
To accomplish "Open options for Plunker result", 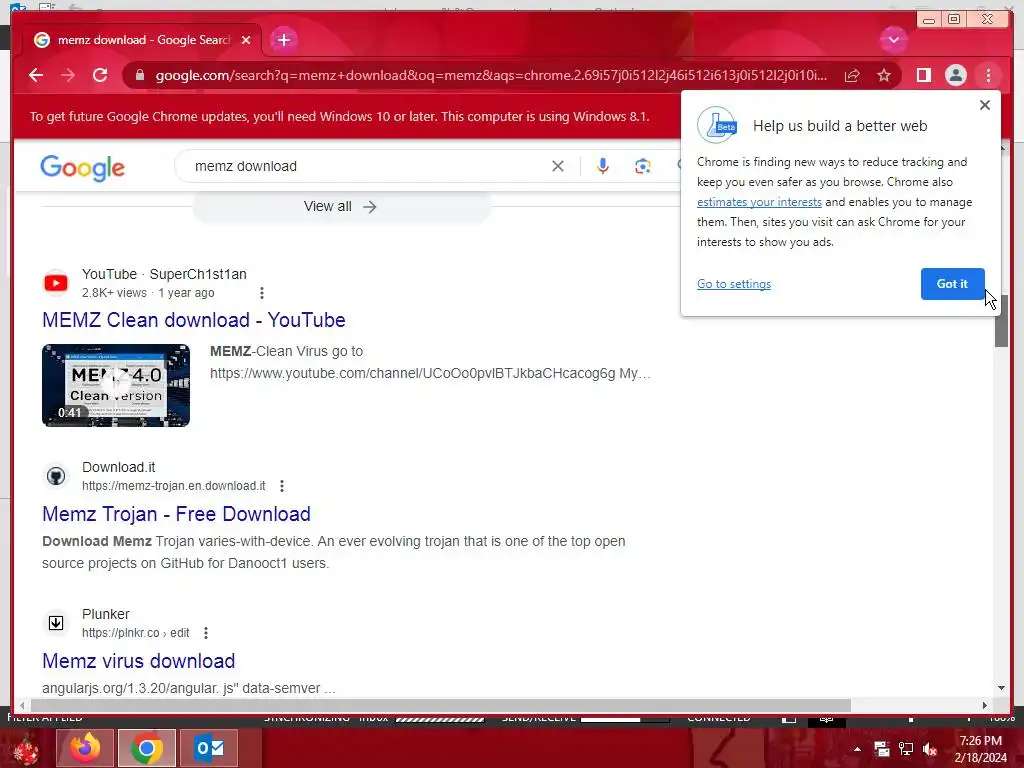I will tap(206, 633).
